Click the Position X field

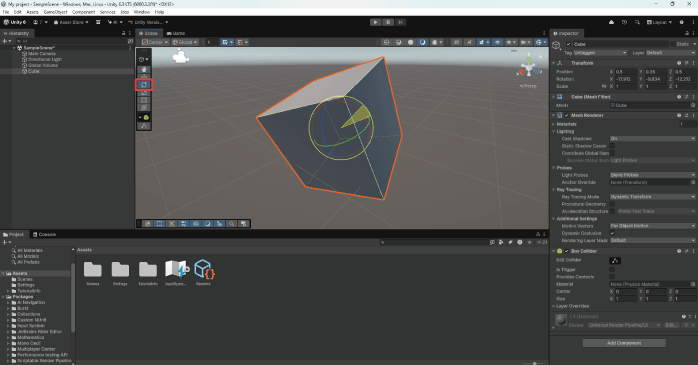point(625,72)
